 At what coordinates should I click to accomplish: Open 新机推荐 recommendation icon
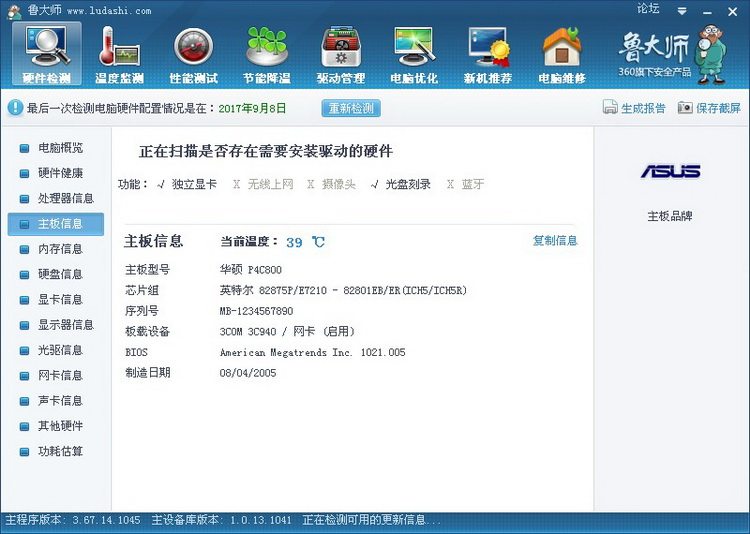pos(488,54)
